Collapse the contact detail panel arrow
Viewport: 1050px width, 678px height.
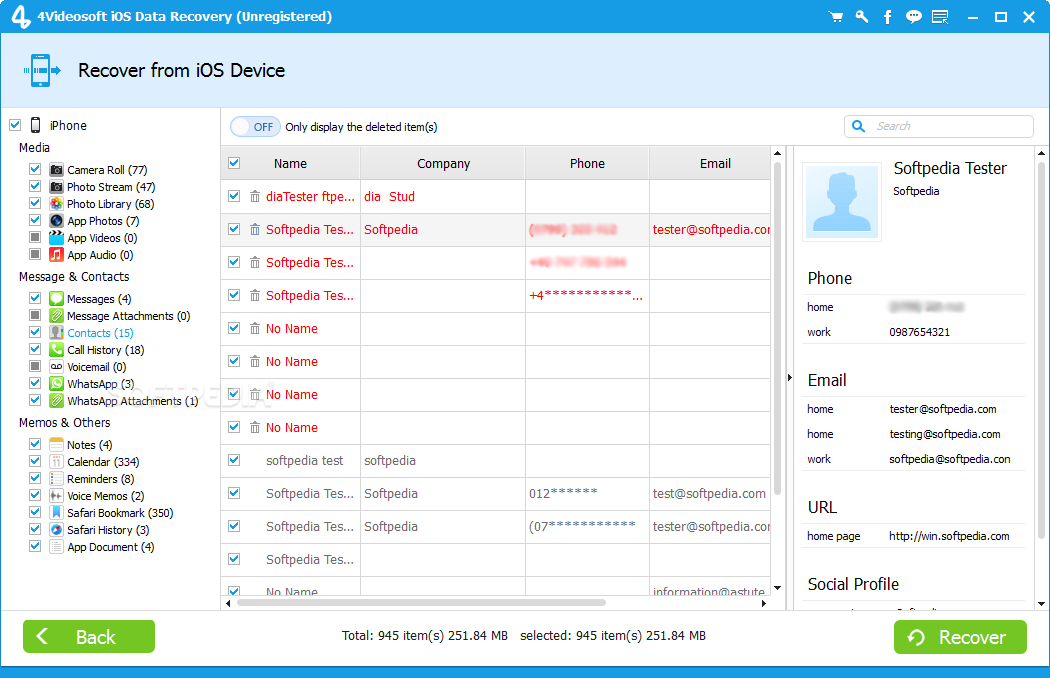tap(790, 378)
